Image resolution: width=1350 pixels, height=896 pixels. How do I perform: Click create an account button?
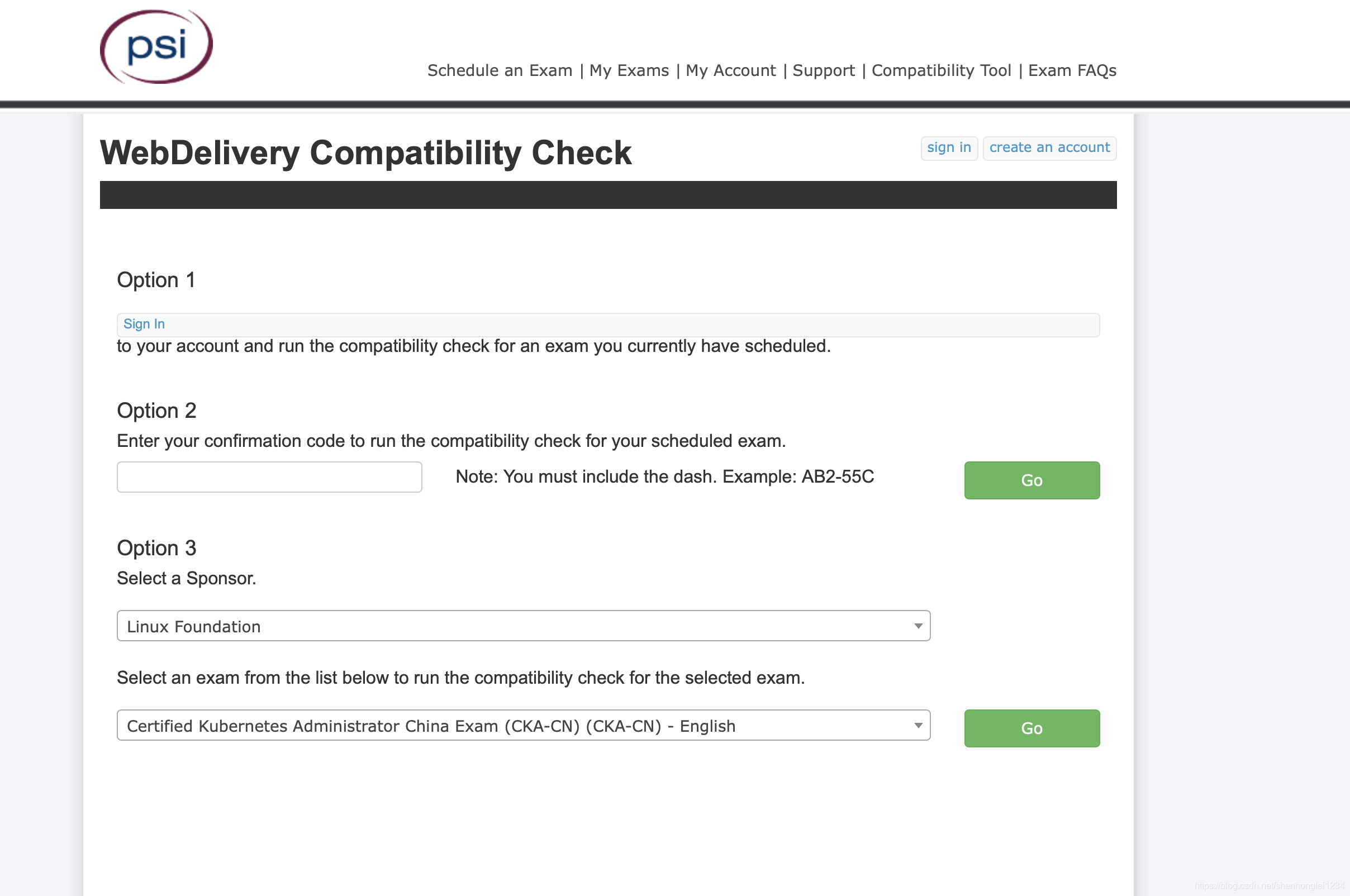tap(1049, 148)
